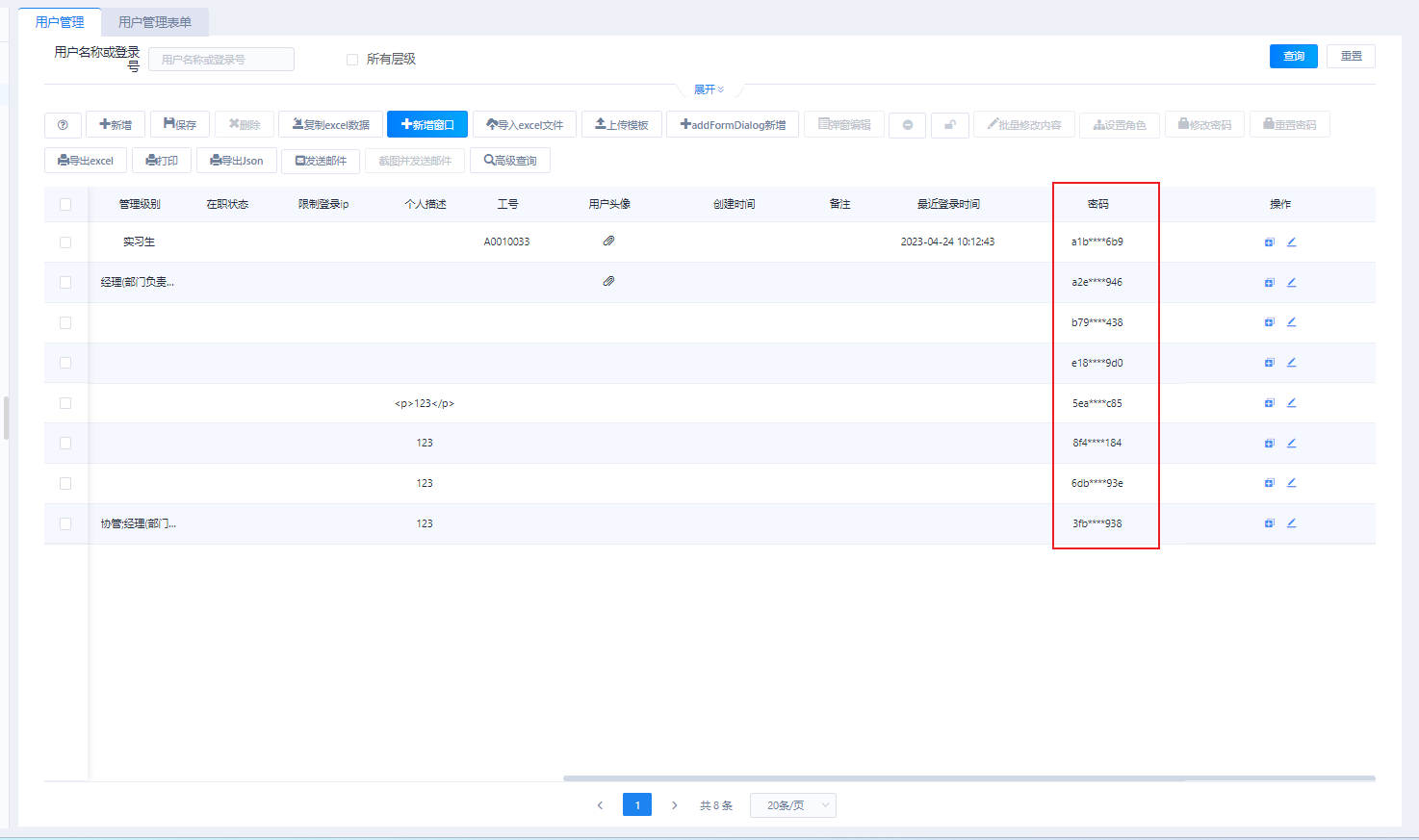Click the 上传模板 upload template button
This screenshot has width=1419, height=840.
click(622, 125)
